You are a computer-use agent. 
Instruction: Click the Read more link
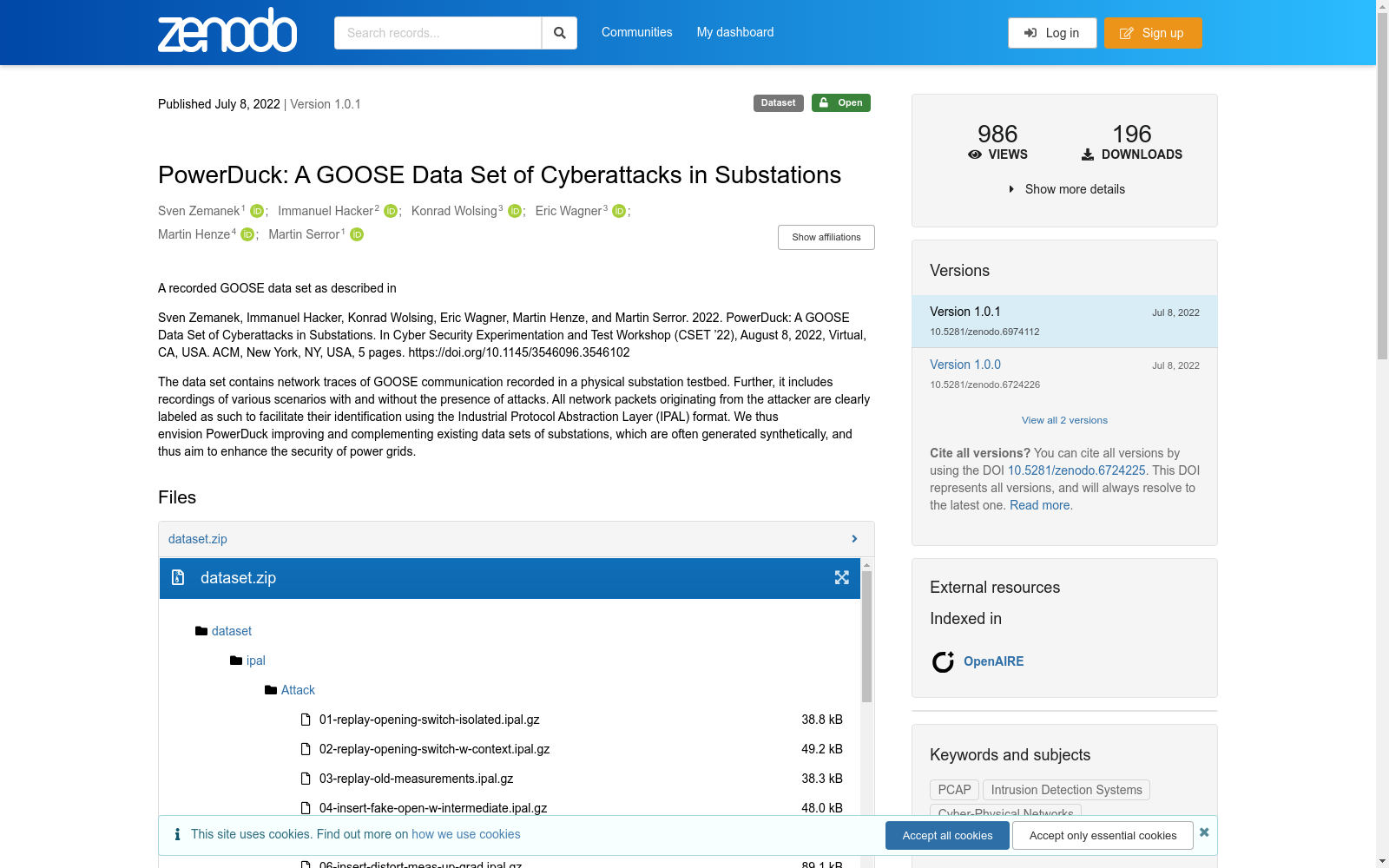click(x=1040, y=505)
